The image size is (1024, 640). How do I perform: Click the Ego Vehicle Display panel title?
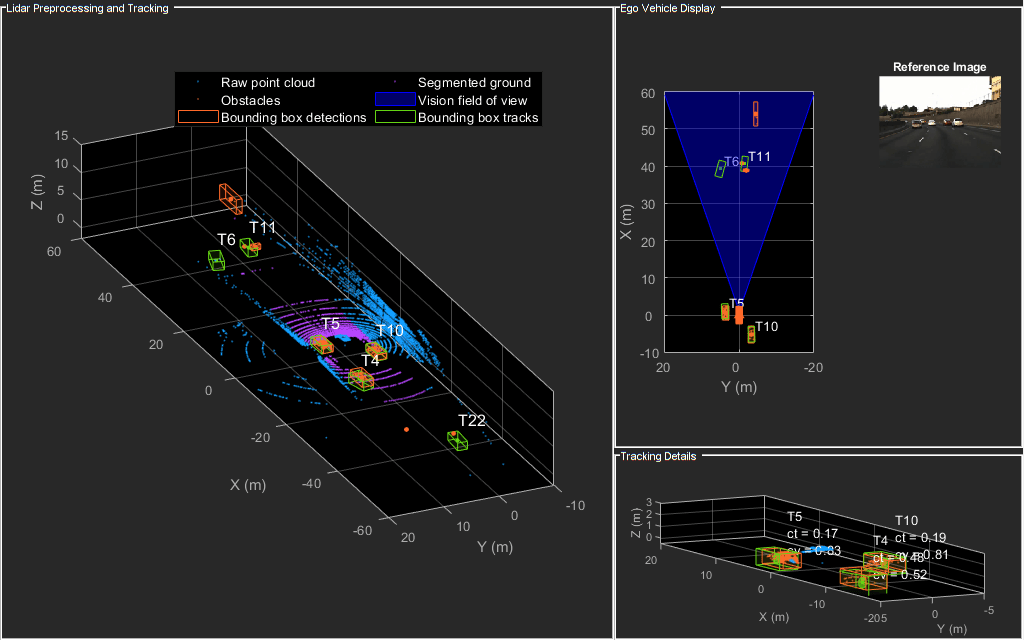[x=667, y=8]
